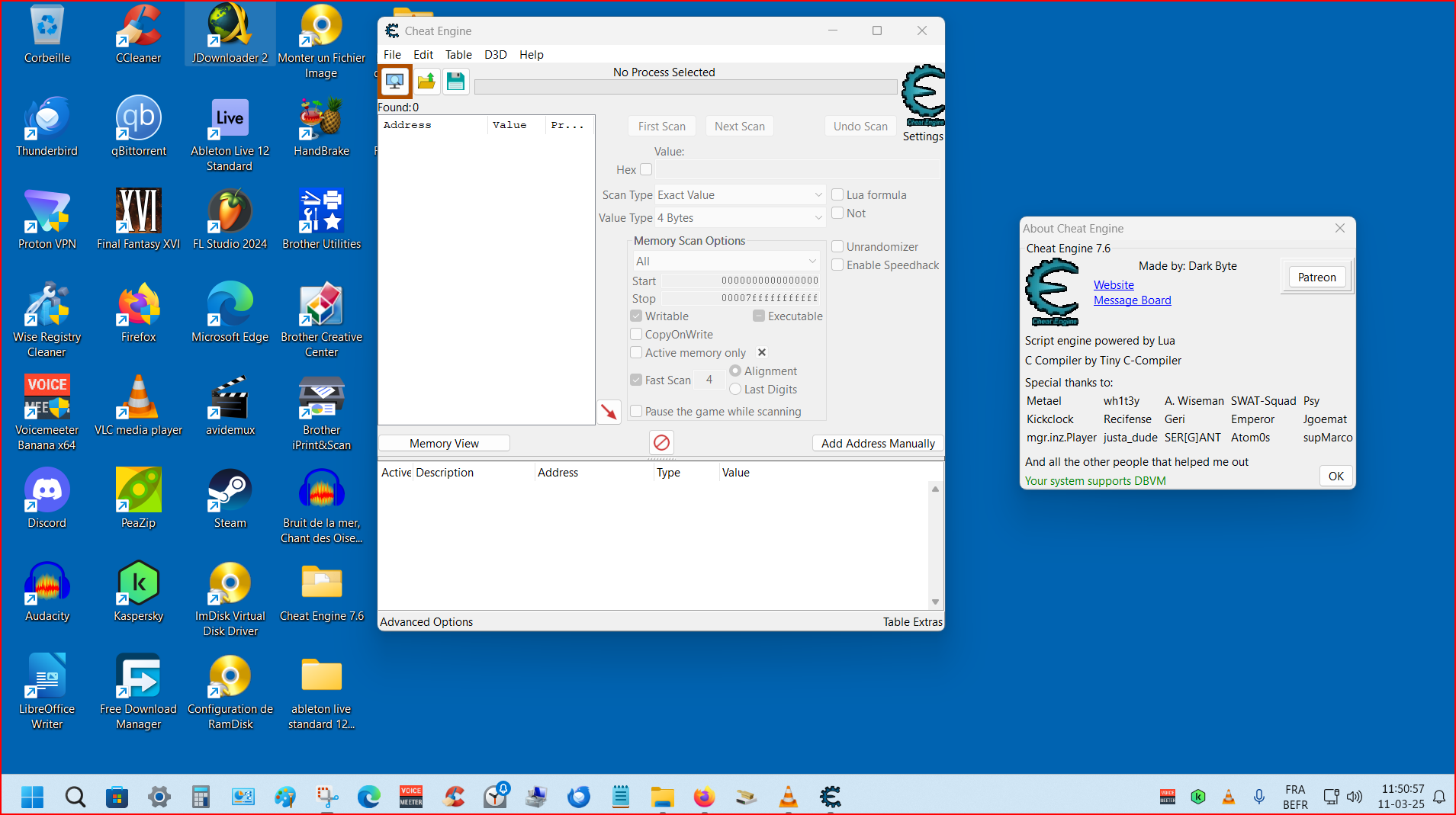
Task: Toggle the Hex checkbox
Action: [x=646, y=169]
